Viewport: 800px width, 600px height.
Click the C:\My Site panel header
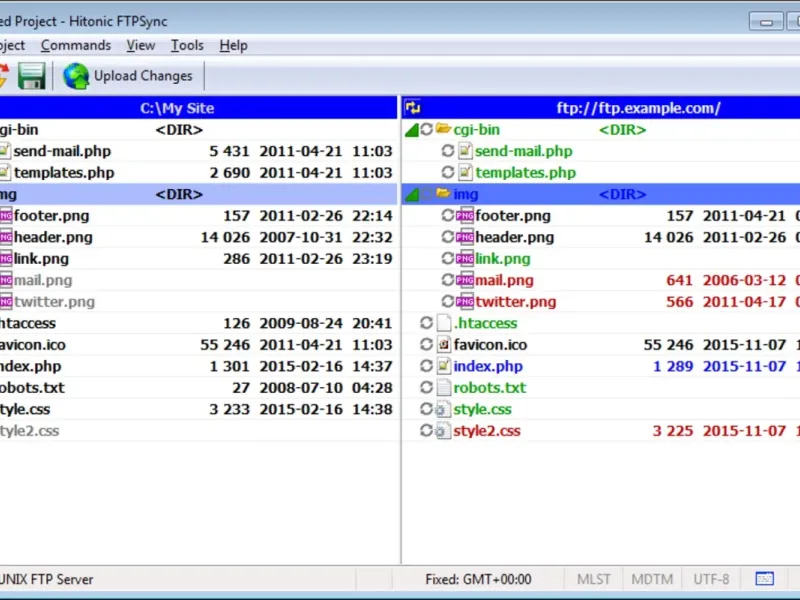pos(198,108)
